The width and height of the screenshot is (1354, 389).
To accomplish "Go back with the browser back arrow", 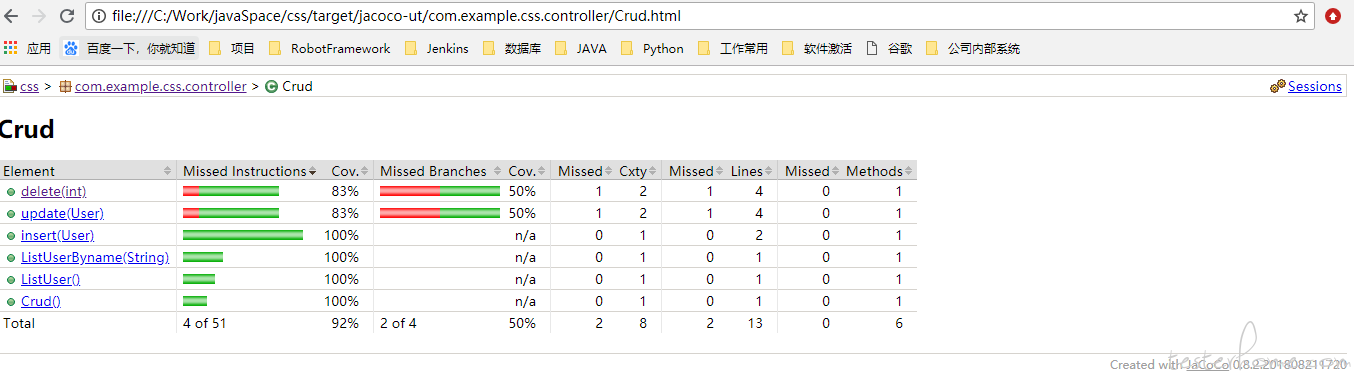I will click(x=14, y=16).
